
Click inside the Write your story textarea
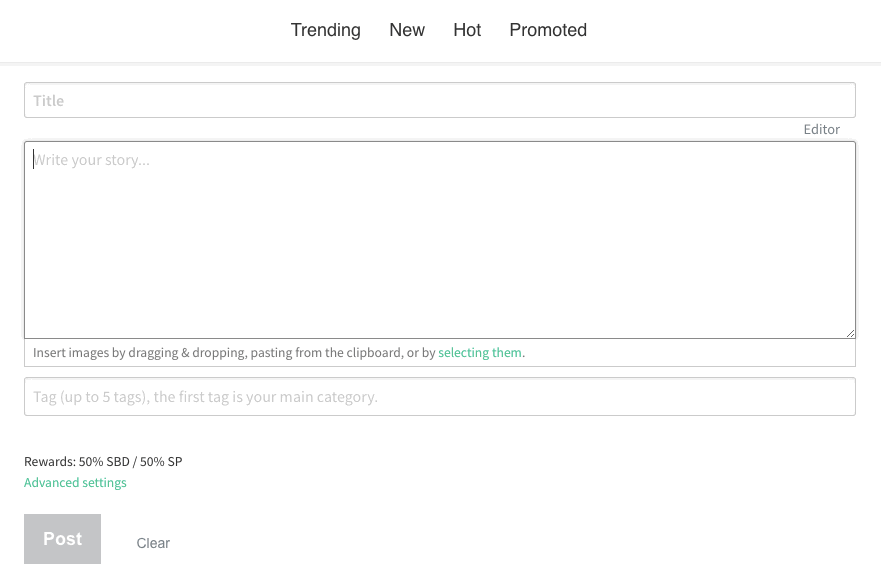(x=440, y=240)
